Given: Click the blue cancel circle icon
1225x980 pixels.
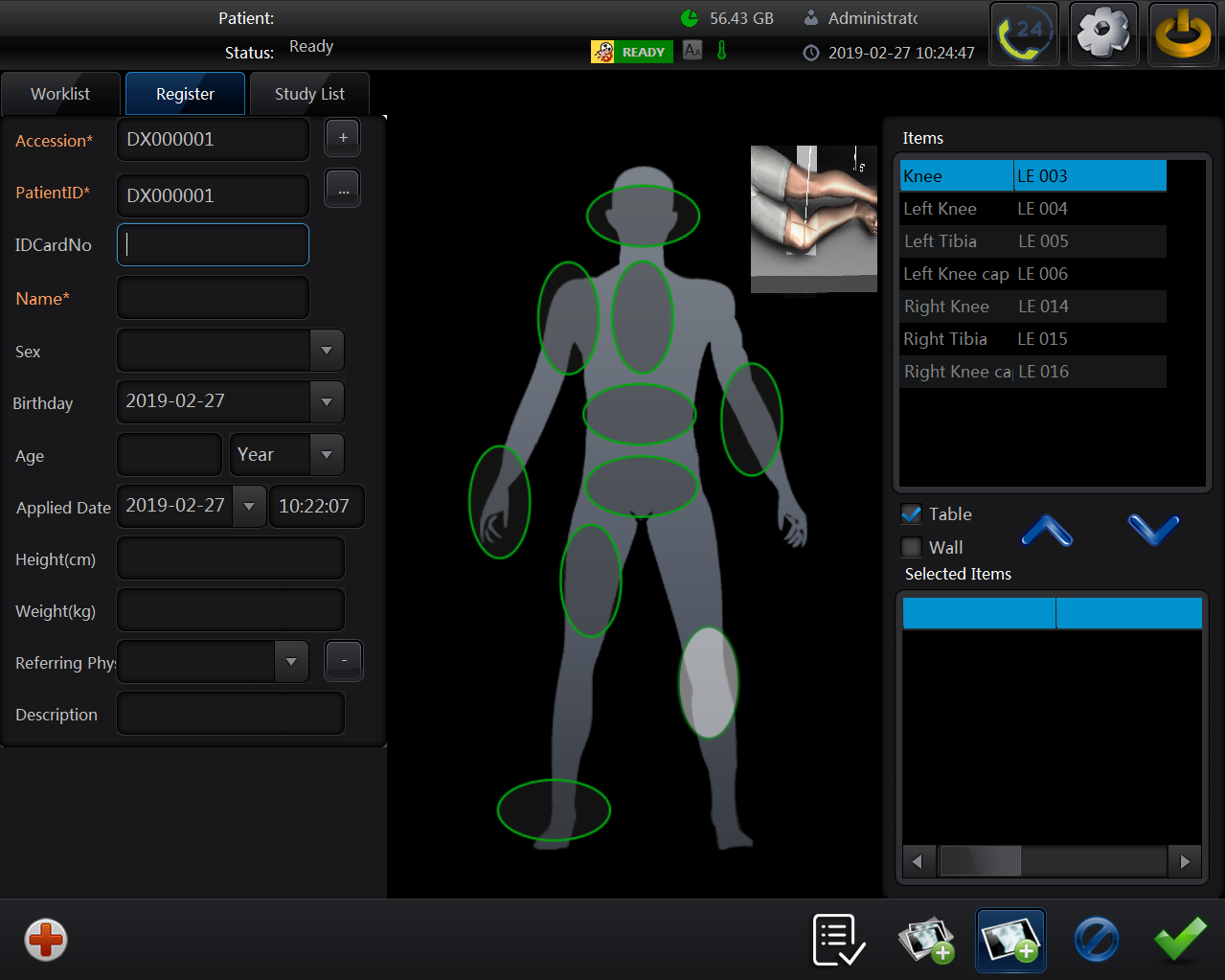Looking at the screenshot, I should pos(1096,940).
